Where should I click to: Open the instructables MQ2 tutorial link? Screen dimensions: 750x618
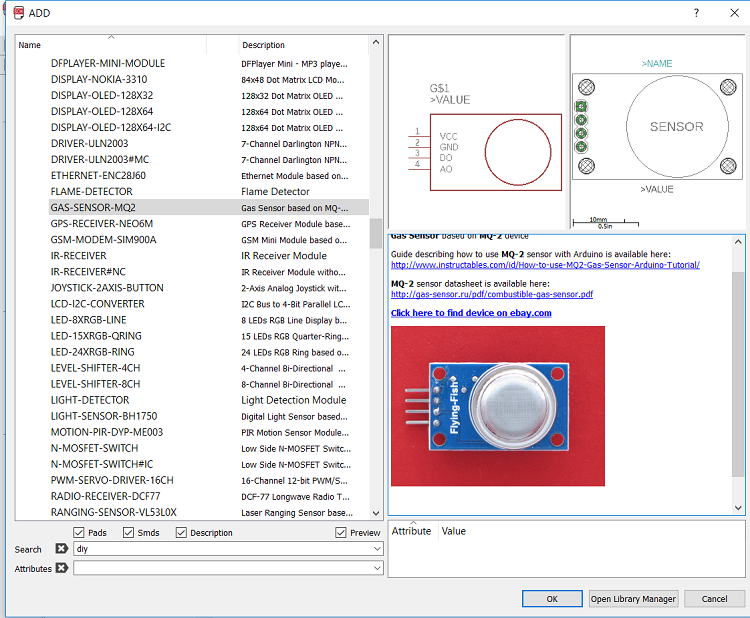tap(545, 265)
